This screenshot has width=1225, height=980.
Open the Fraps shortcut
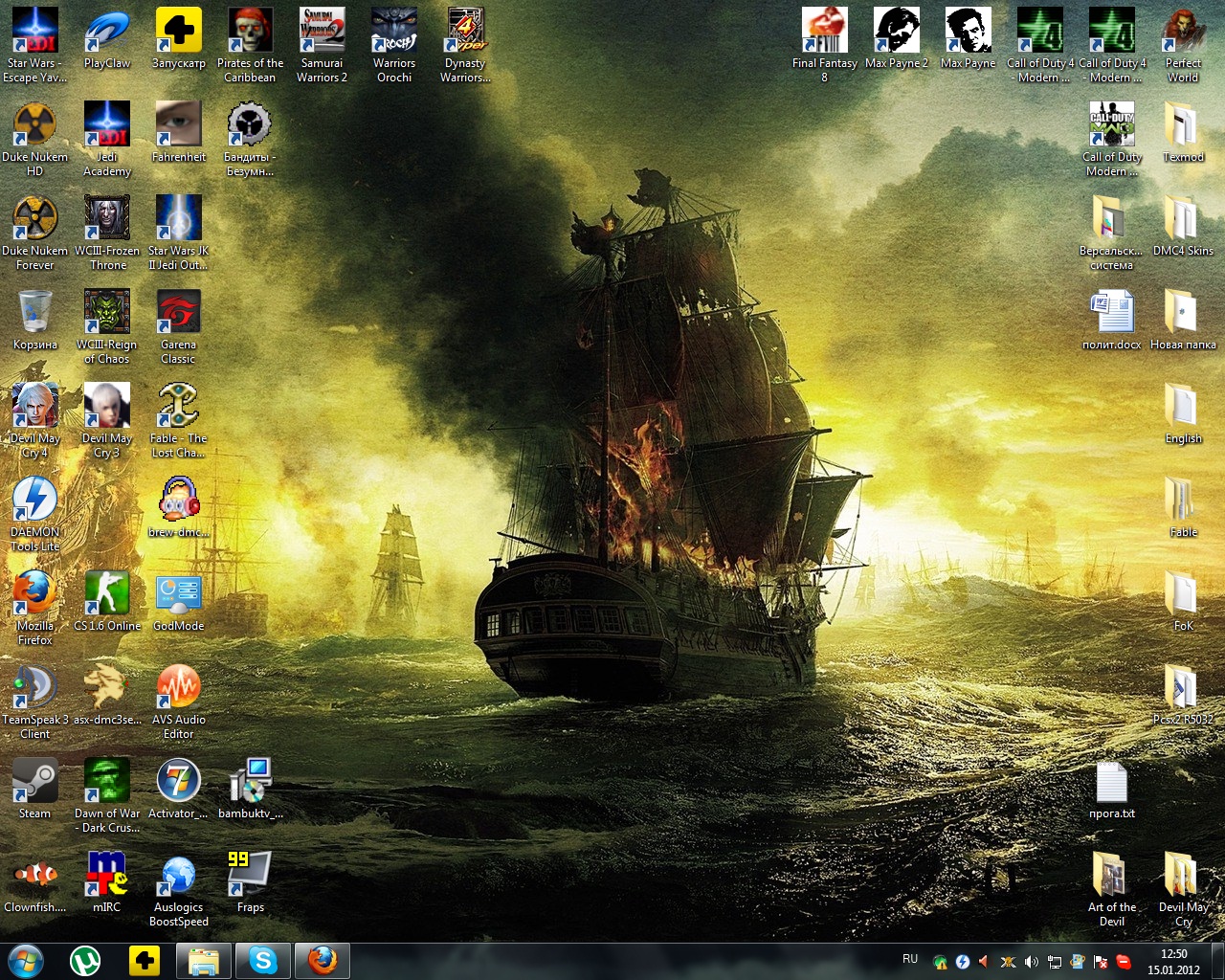[250, 877]
